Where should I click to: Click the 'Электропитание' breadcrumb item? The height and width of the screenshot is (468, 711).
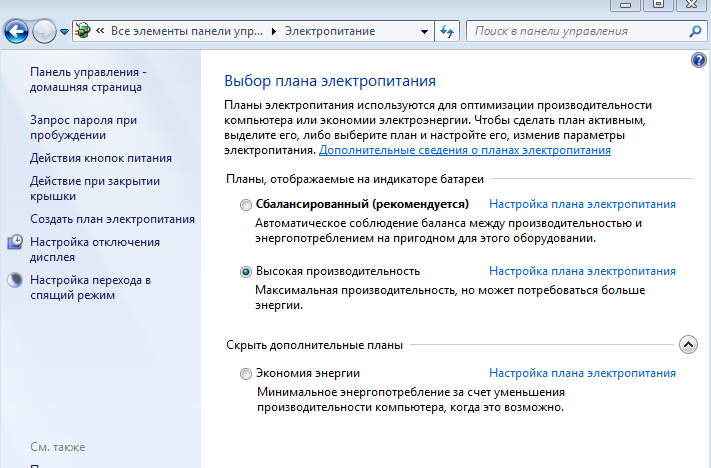pos(330,31)
